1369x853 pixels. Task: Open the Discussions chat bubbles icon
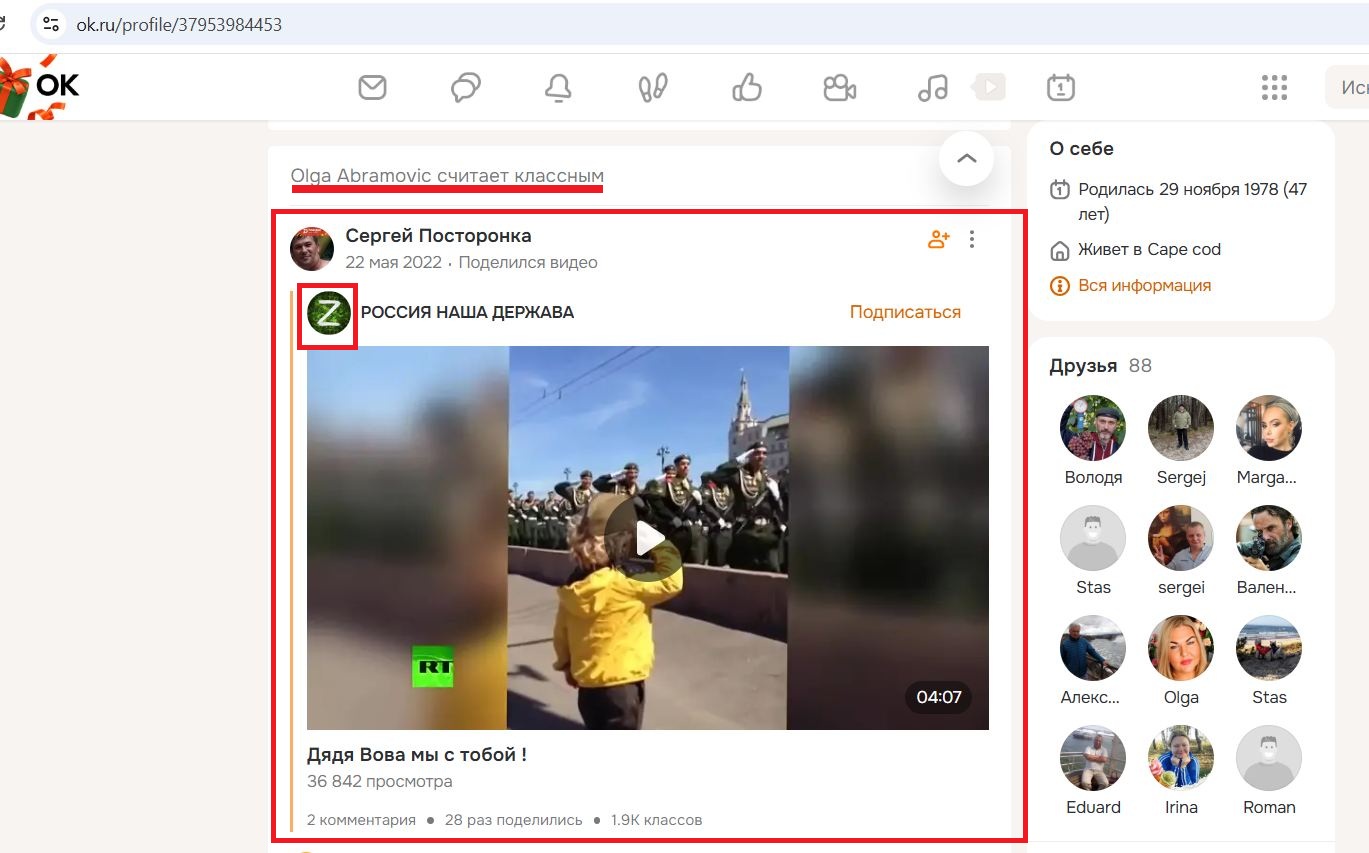[465, 88]
